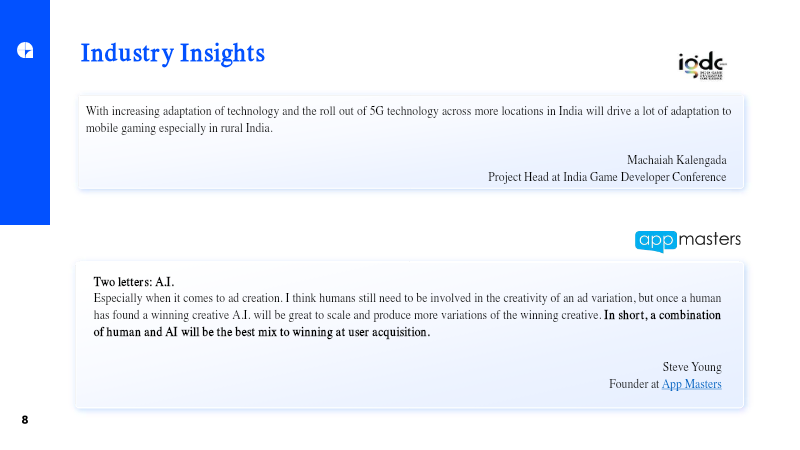Image resolution: width=800 pixels, height=450 pixels.
Task: Click the Steve Young name text
Action: (x=692, y=367)
